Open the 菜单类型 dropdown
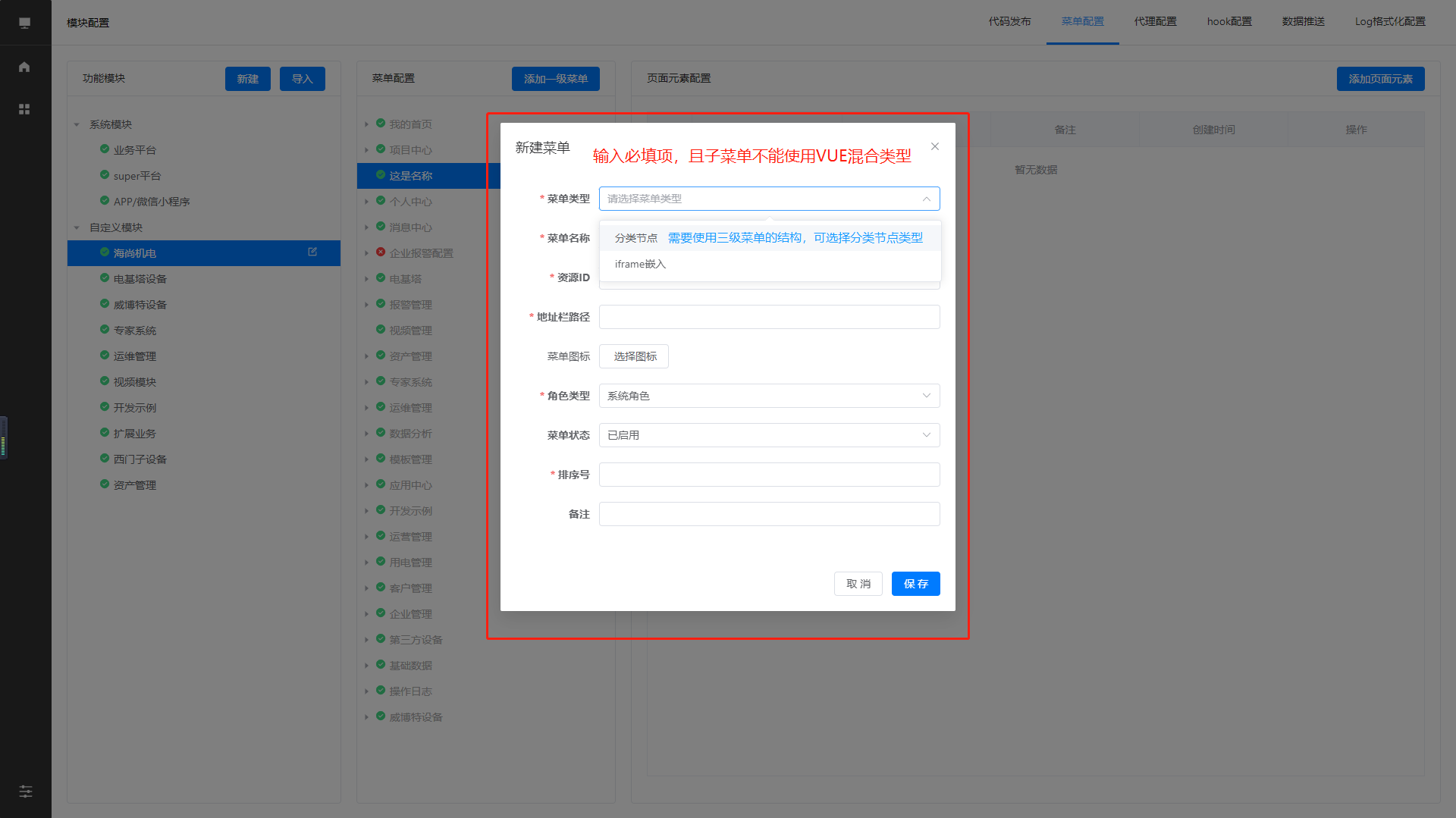1456x818 pixels. click(769, 199)
